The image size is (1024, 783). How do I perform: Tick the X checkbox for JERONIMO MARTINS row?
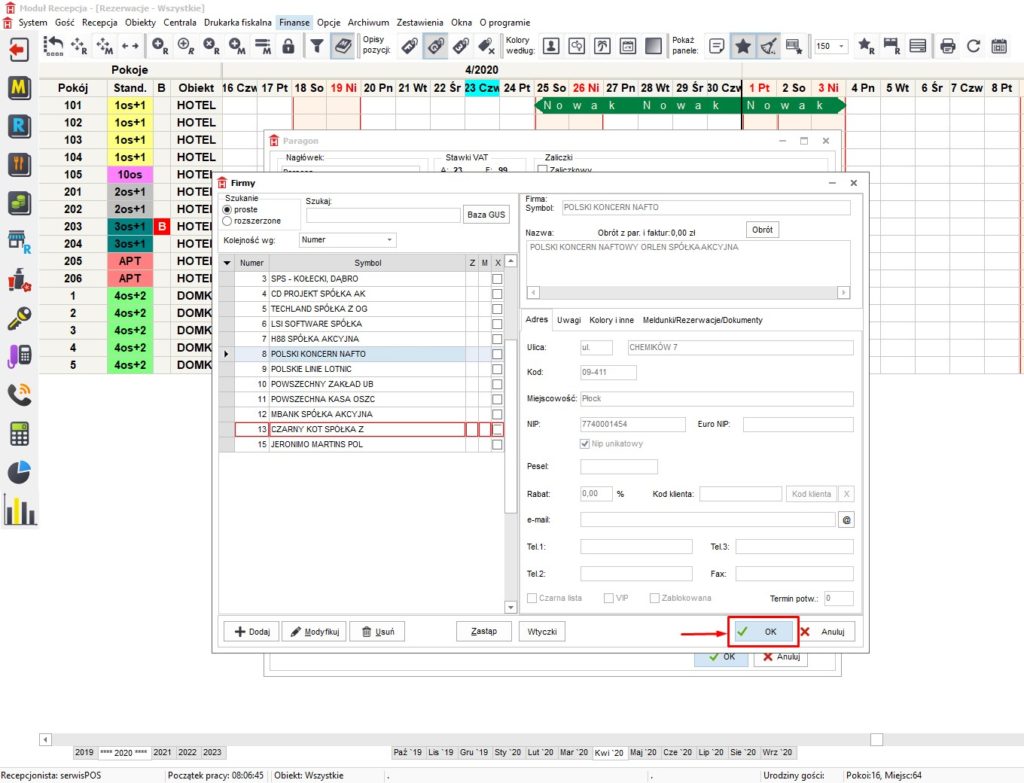(x=497, y=444)
